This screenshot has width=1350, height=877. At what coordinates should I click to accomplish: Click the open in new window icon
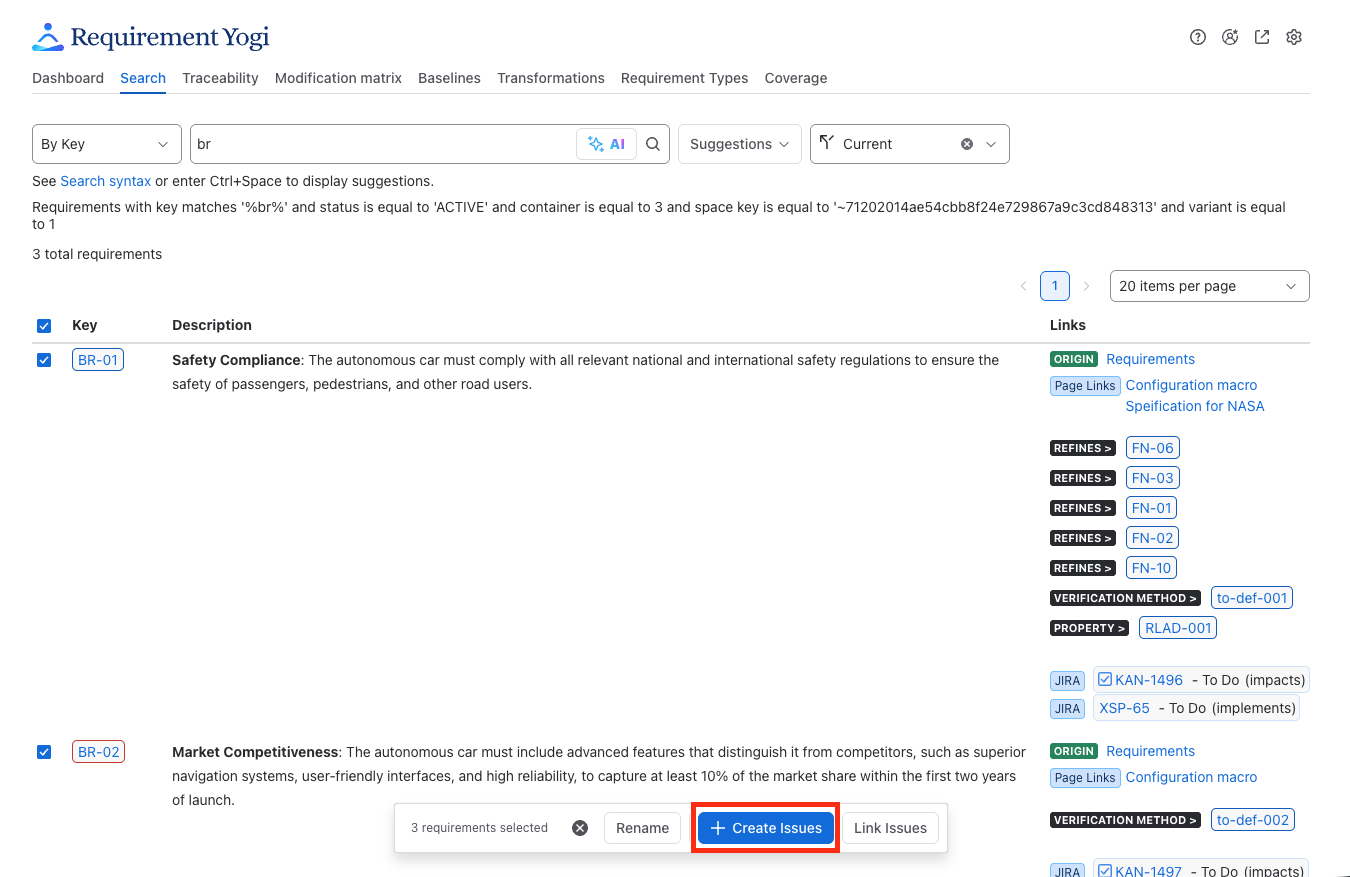point(1262,37)
